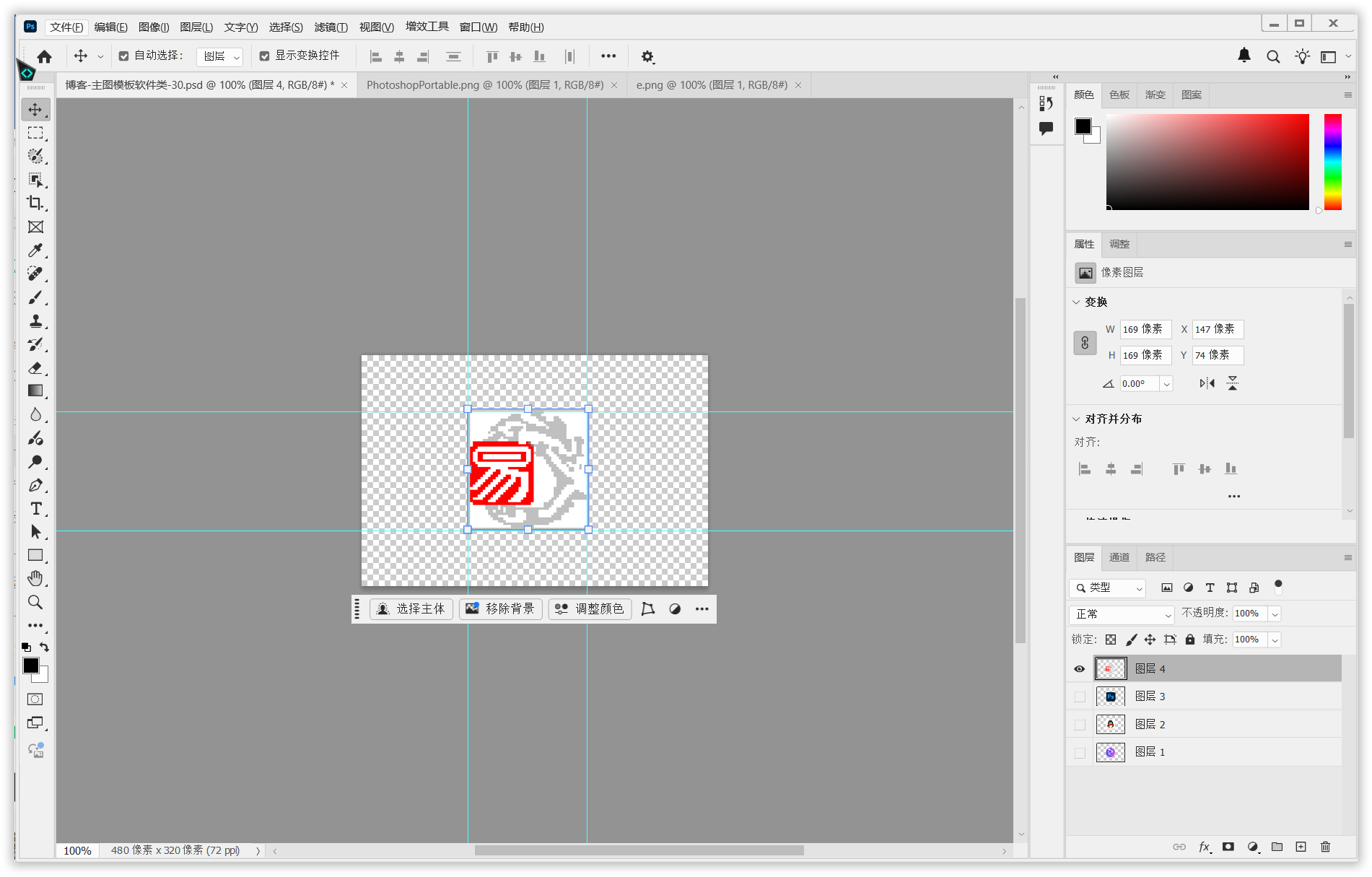Delete layer with trash icon

pos(1325,847)
